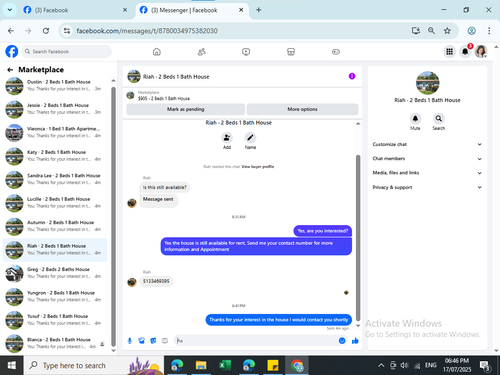Image resolution: width=500 pixels, height=375 pixels.
Task: Open Yungron conversation
Action: point(55,296)
